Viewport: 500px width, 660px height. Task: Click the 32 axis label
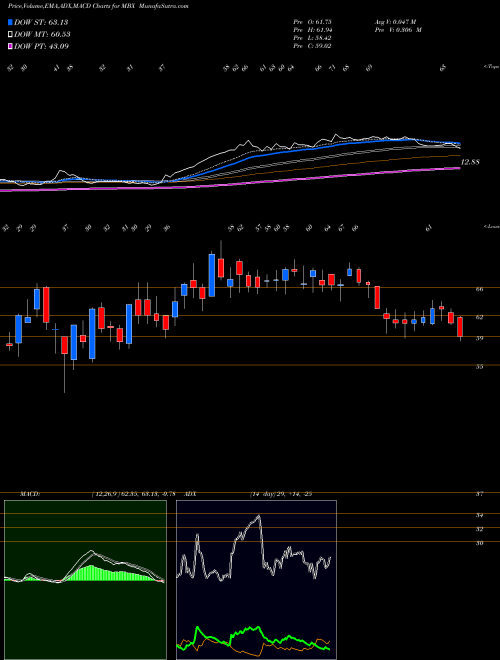click(479, 530)
